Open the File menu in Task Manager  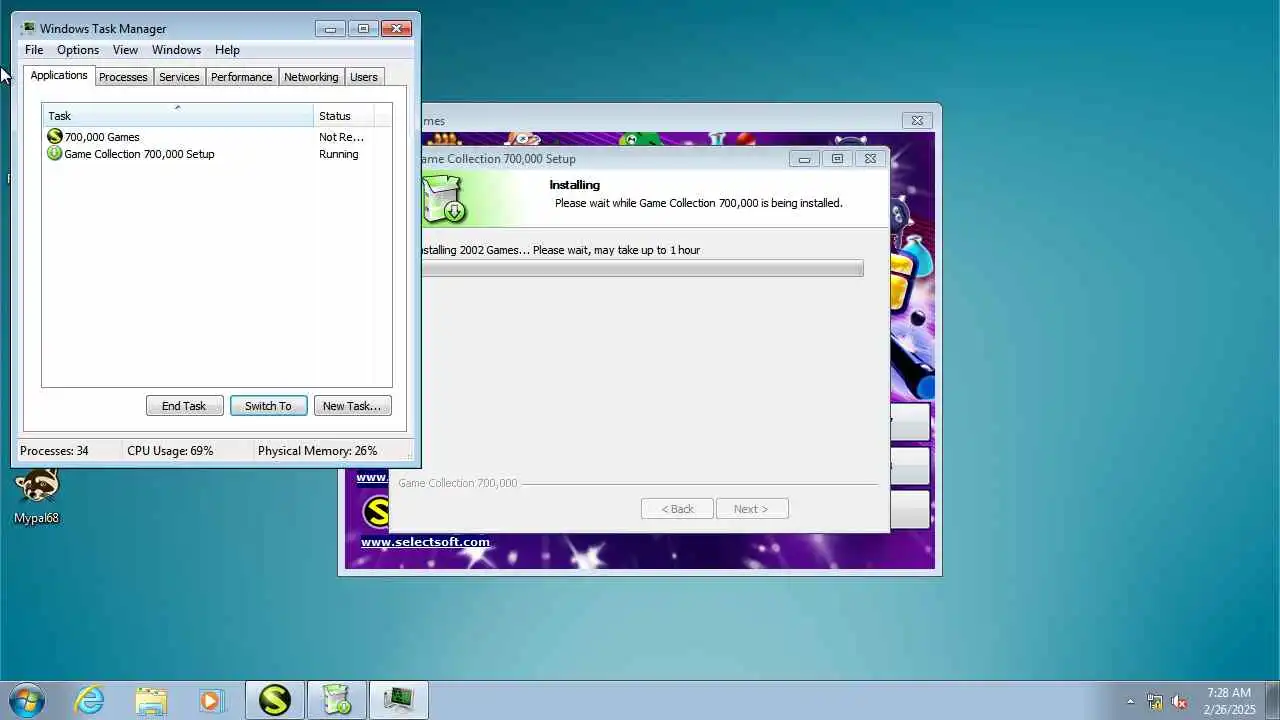click(x=34, y=50)
